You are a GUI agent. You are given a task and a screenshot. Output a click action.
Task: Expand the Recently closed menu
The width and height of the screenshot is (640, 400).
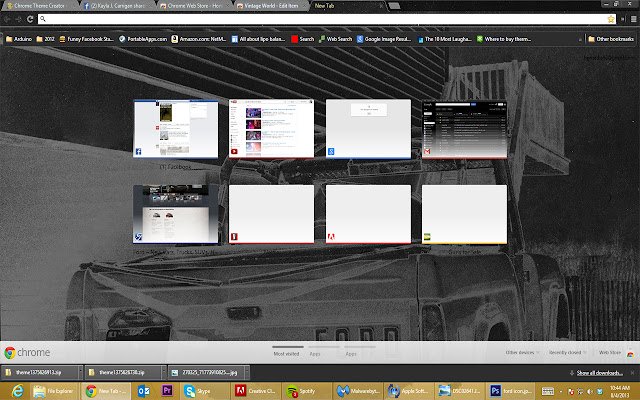coord(567,352)
